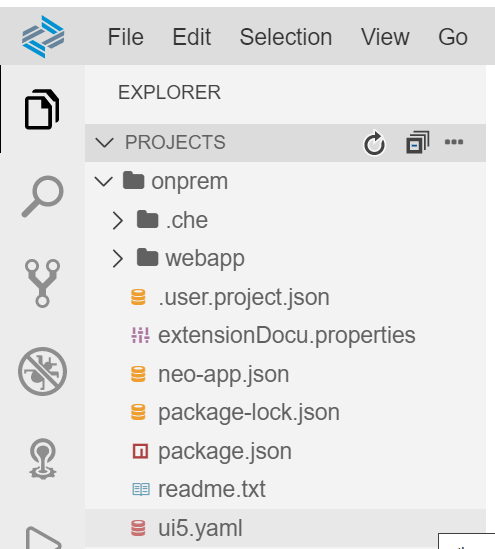Open the Explorer view in the activity bar
495x549 pixels.
pyautogui.click(x=42, y=109)
